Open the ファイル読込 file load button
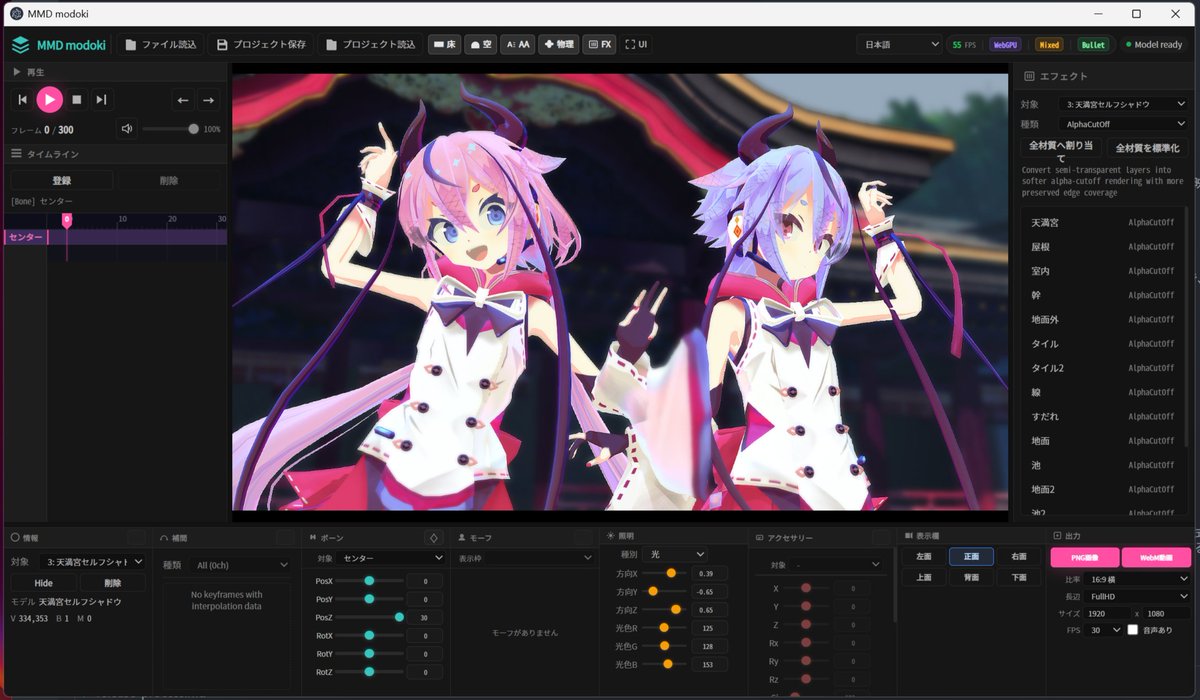 pyautogui.click(x=162, y=45)
